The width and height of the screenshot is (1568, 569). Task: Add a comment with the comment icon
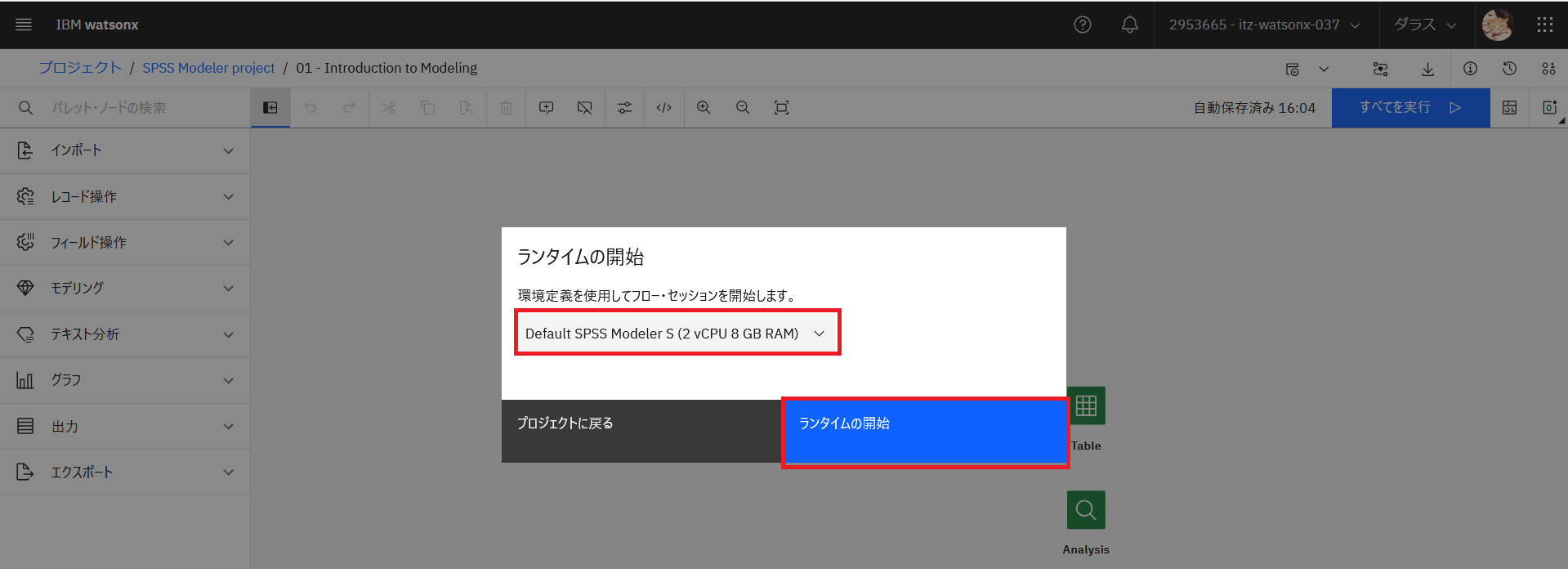pyautogui.click(x=547, y=108)
